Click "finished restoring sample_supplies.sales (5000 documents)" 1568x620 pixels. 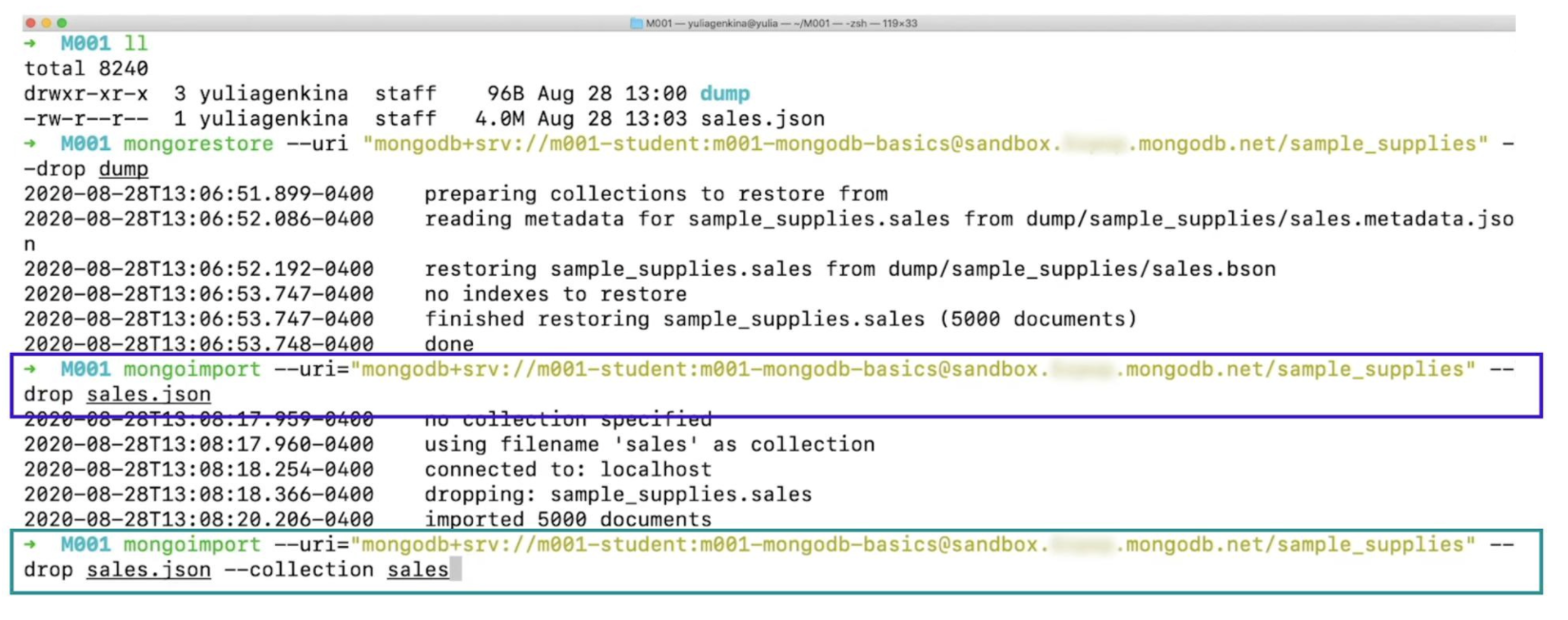[780, 320]
